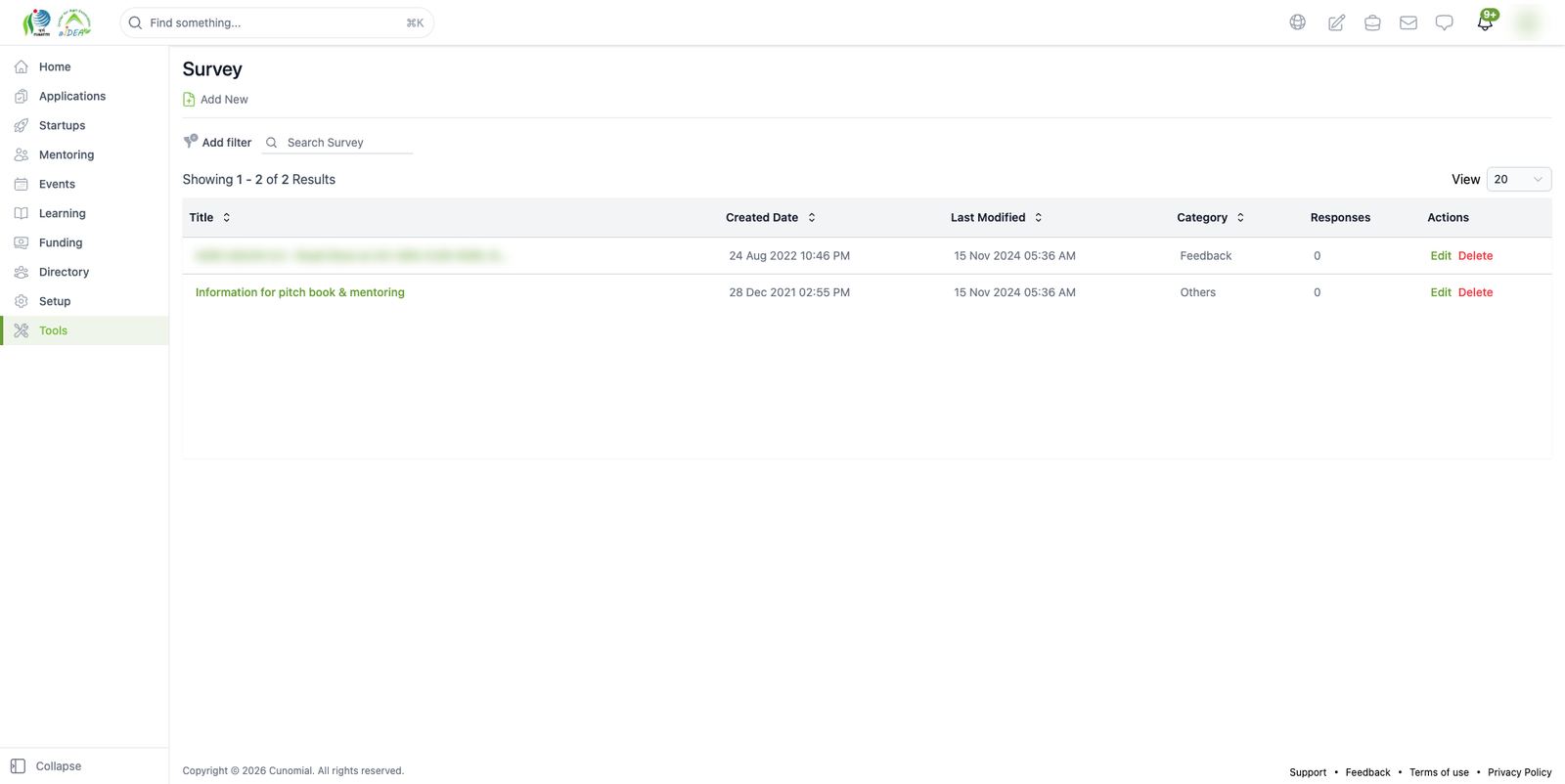Click the Add New document icon
Screen dimensions: 1565x784
[189, 100]
